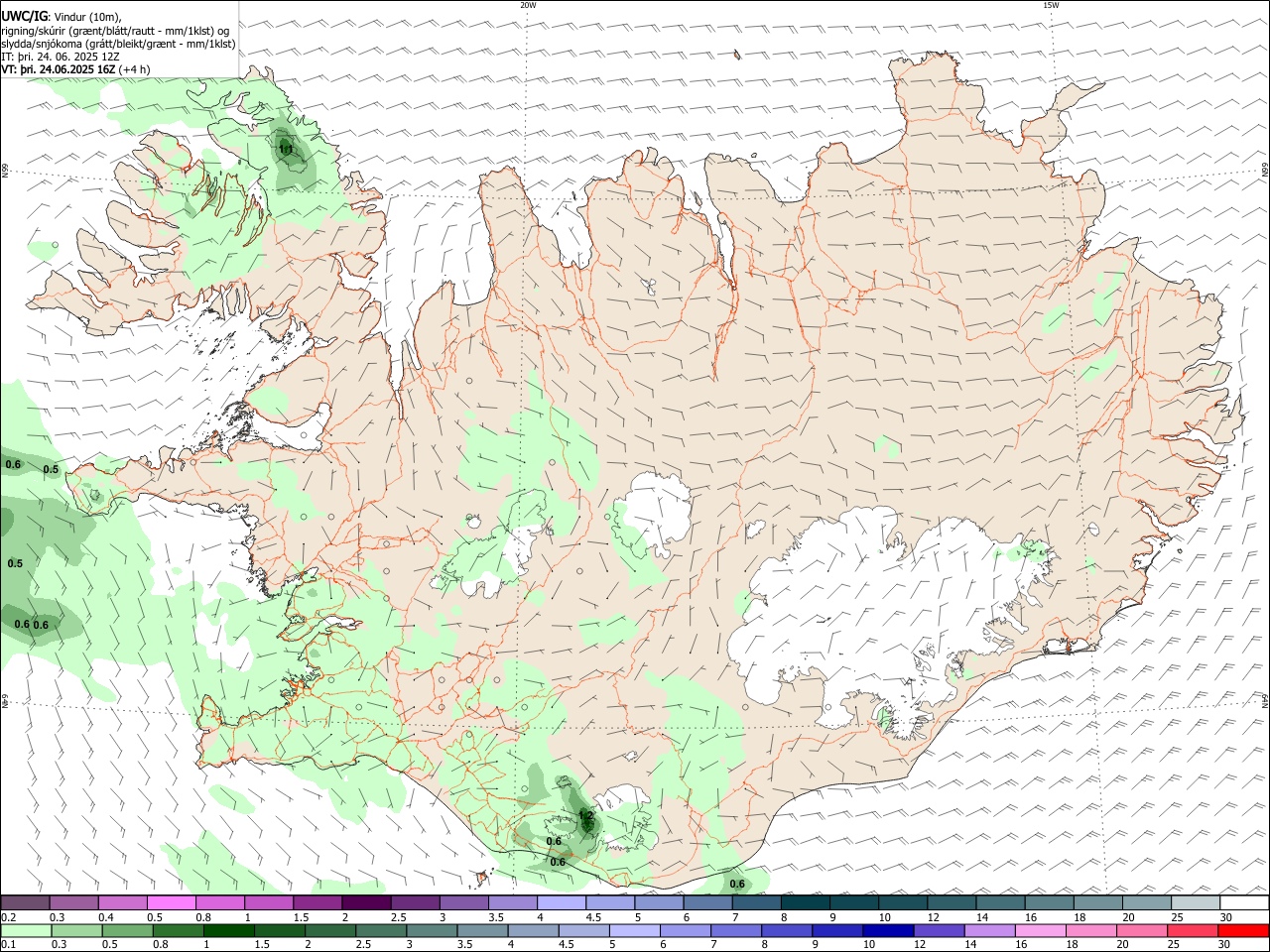Pick the green 0.5 mm rain legend swatch
This screenshot has width=1270, height=952.
coord(129,931)
